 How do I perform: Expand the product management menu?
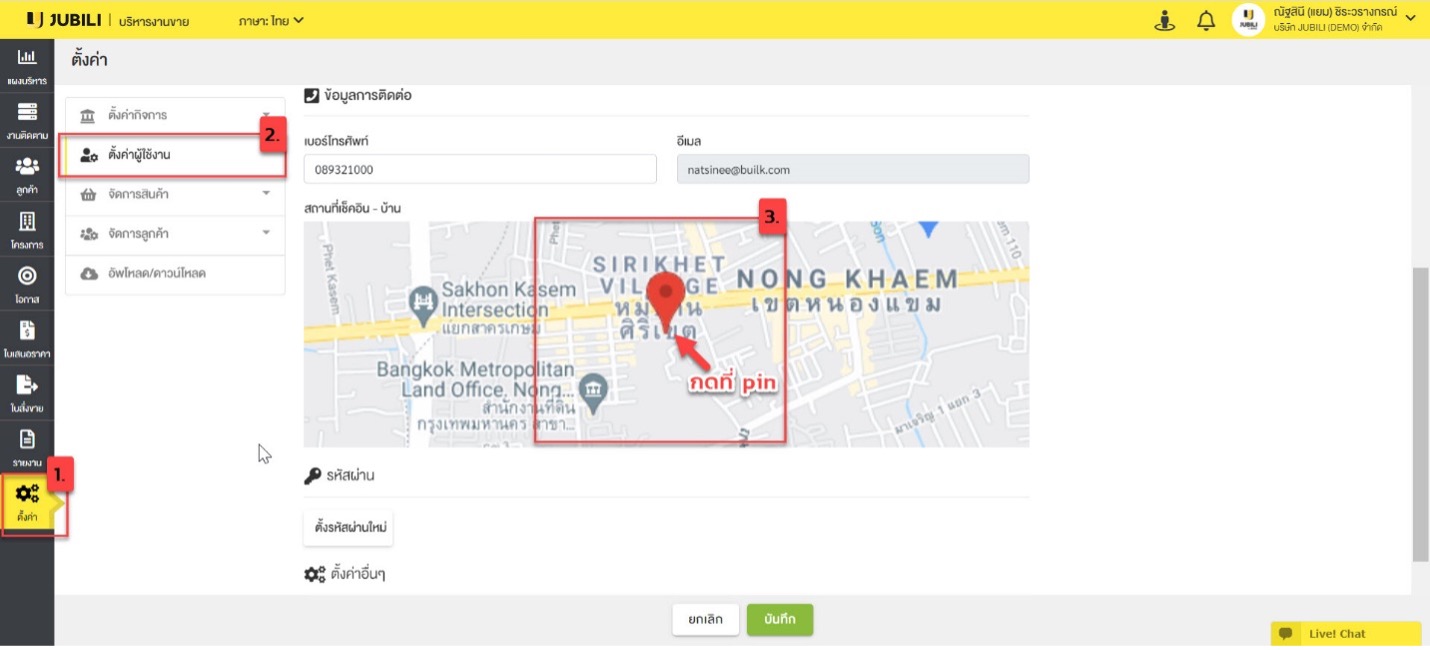point(175,194)
